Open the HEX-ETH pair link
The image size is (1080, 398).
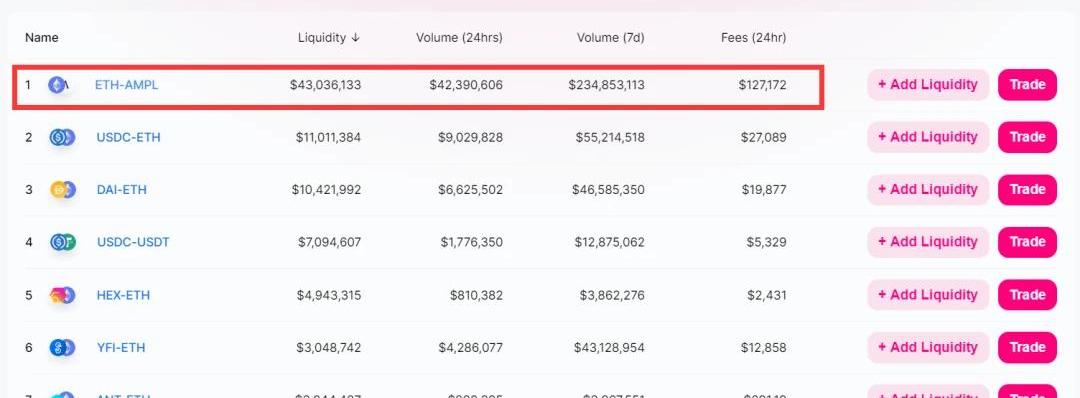point(123,295)
